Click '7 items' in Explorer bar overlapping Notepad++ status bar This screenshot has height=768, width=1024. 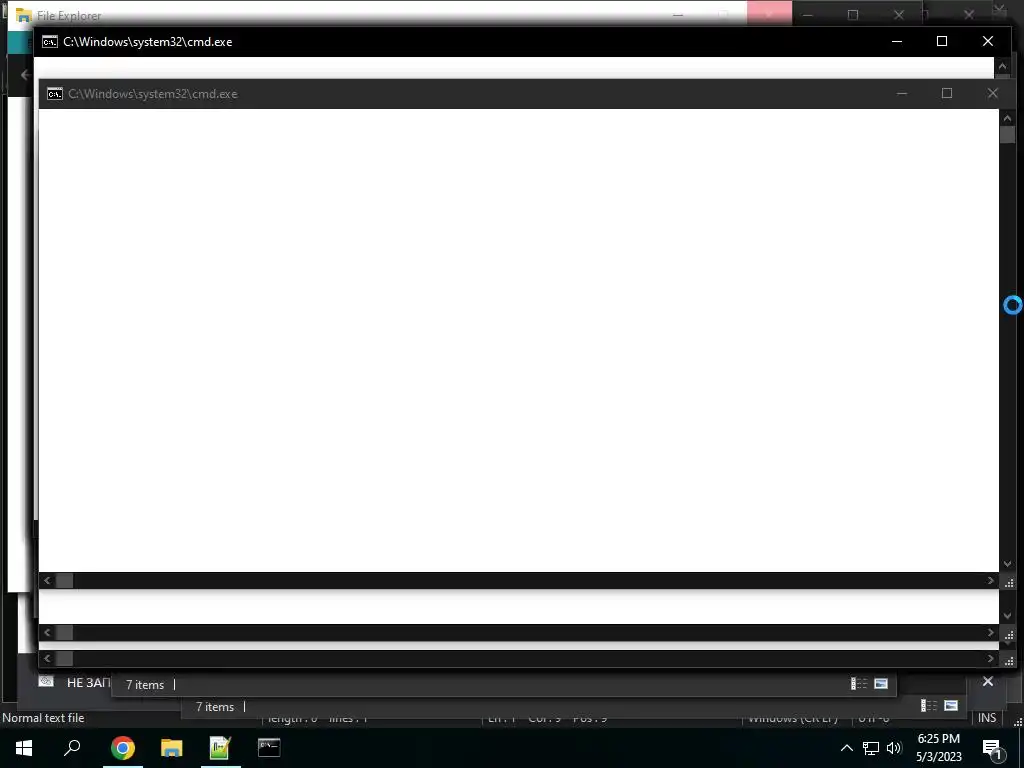[x=215, y=707]
